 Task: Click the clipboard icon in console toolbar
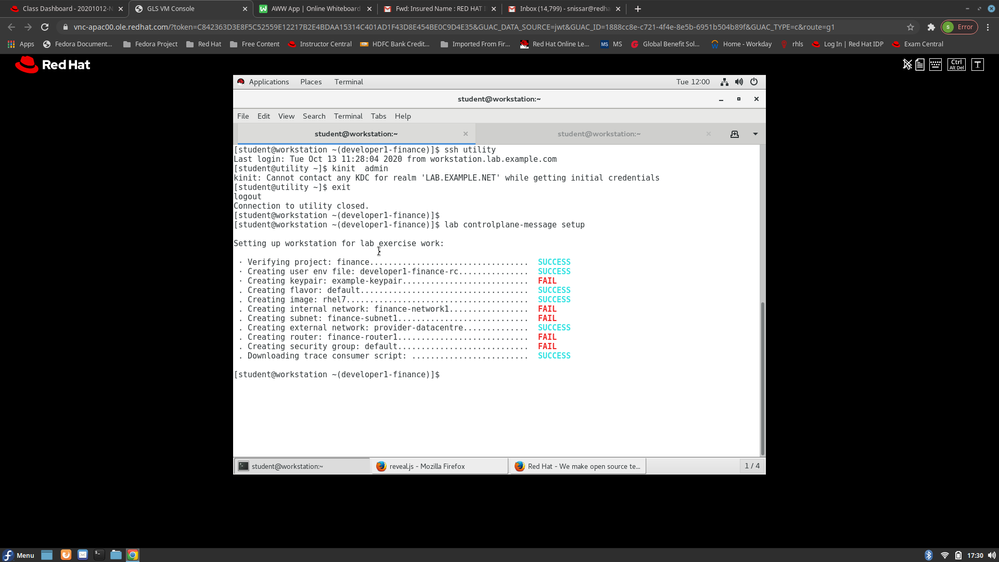point(920,65)
